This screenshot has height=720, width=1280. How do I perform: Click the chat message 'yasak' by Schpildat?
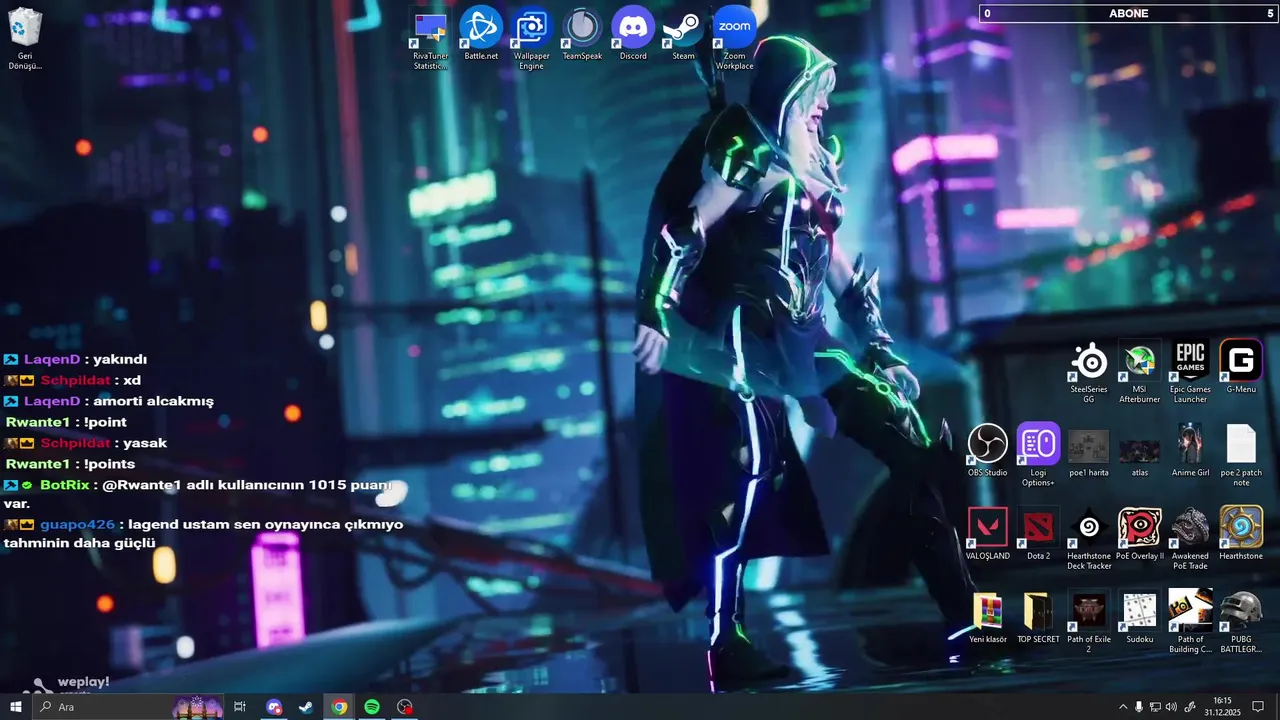pos(145,443)
